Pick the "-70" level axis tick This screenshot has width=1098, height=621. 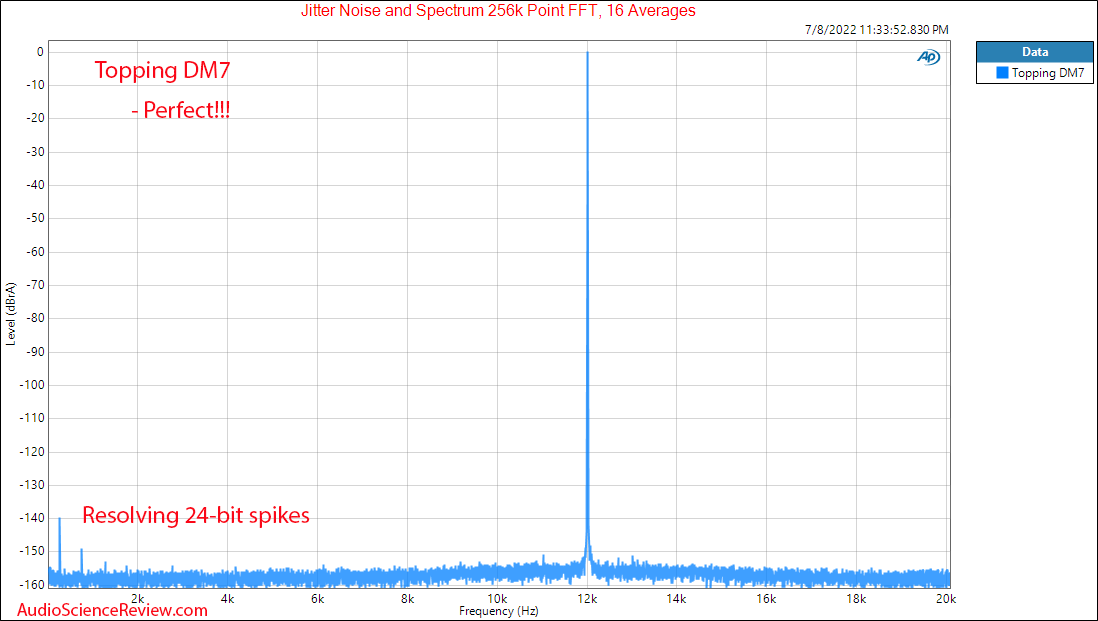[x=35, y=285]
